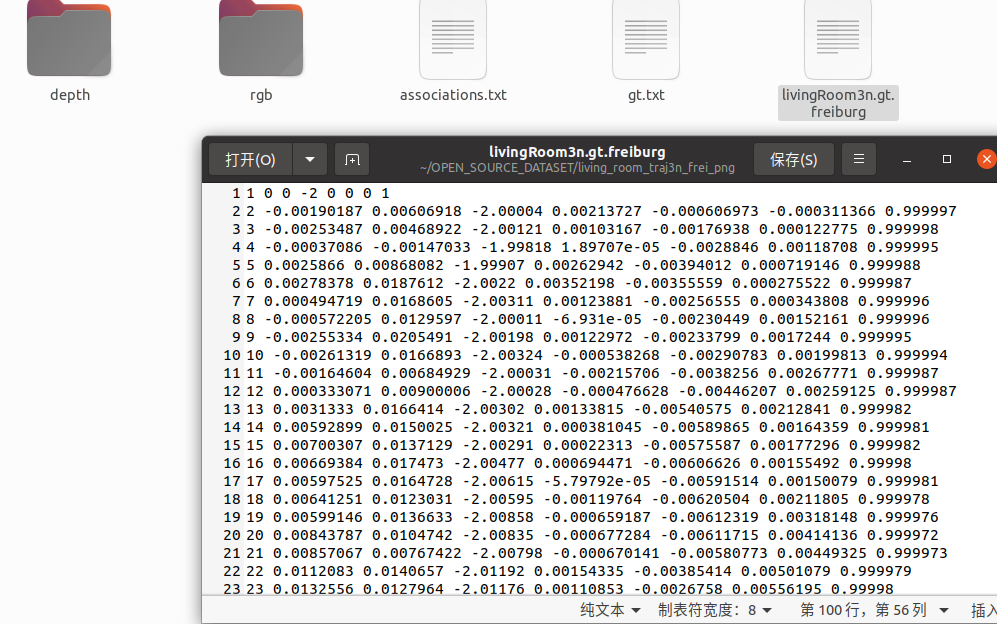Click value 0.00606918 in line 2

pyautogui.click(x=417, y=211)
